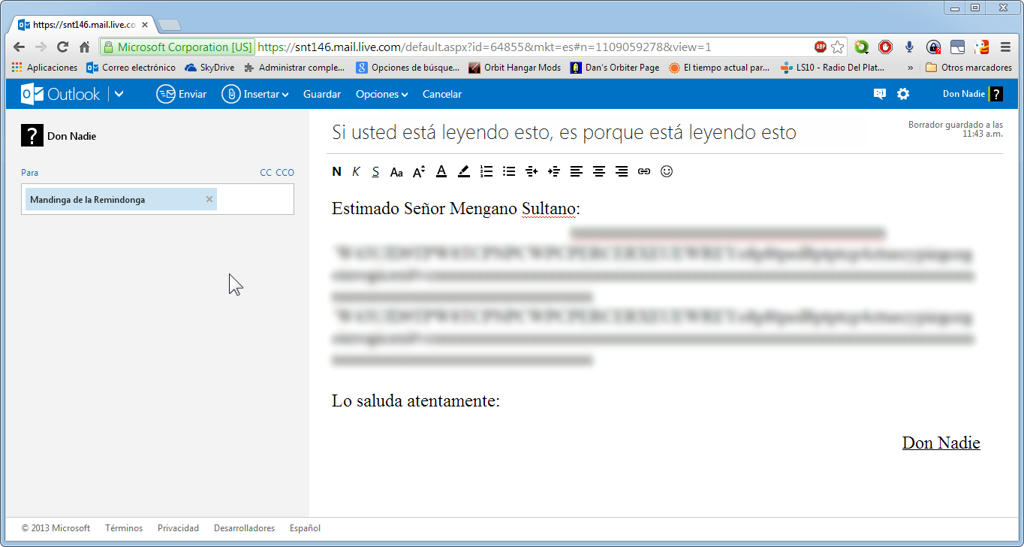Click Cancelar to discard the message
The height and width of the screenshot is (547, 1024).
(442, 94)
